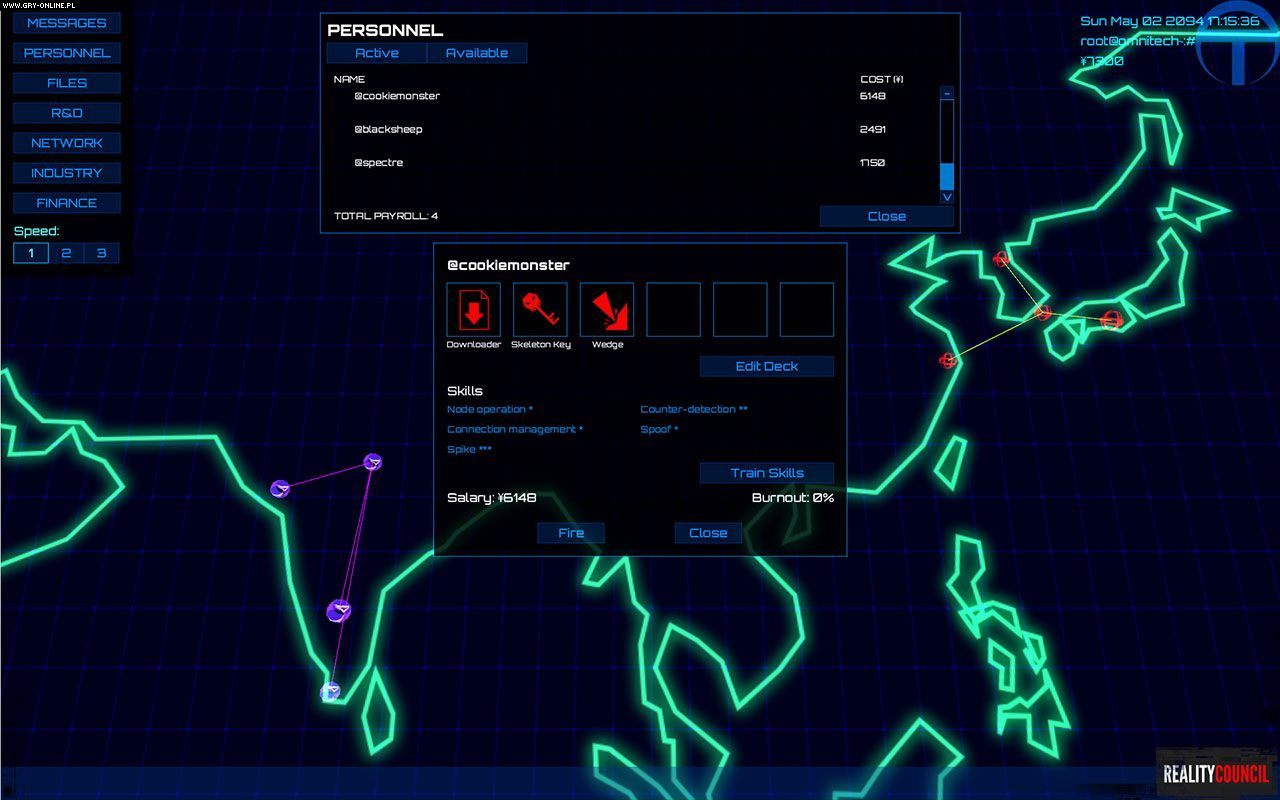This screenshot has width=1280, height=800.
Task: Select the southernmost purple node in India
Action: click(330, 691)
